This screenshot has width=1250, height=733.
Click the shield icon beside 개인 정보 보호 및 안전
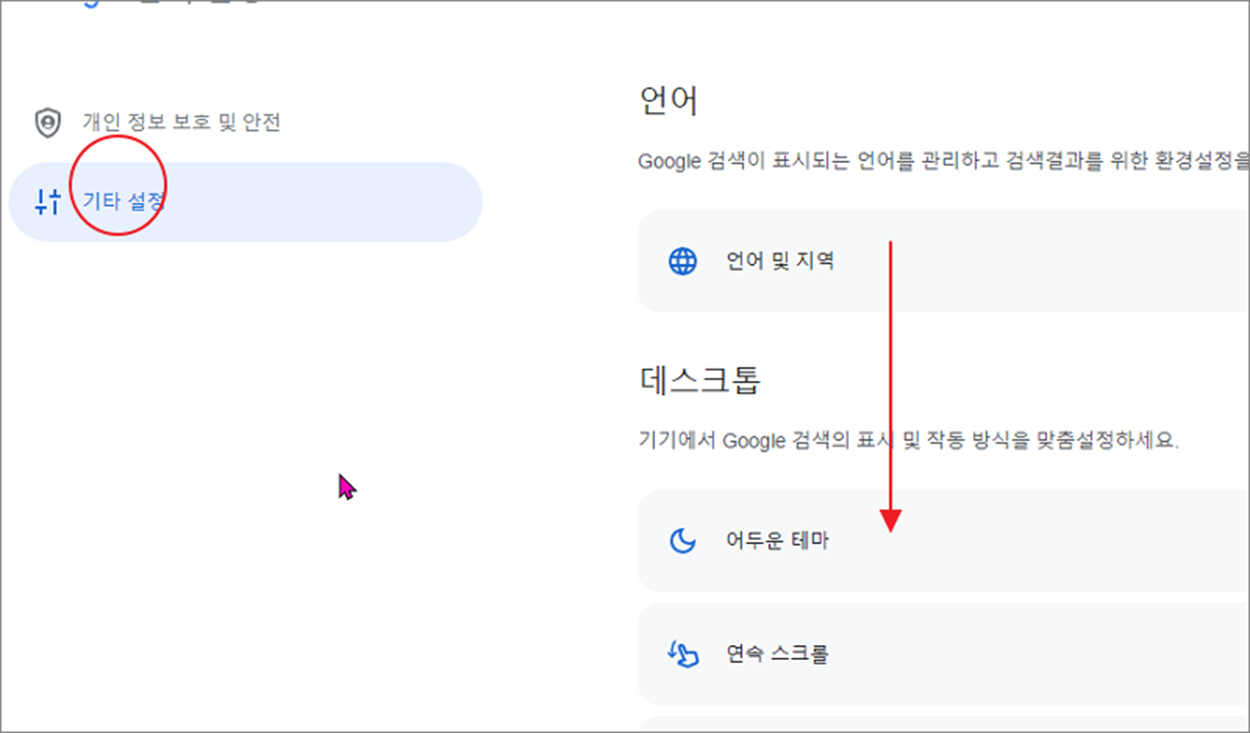(x=47, y=122)
